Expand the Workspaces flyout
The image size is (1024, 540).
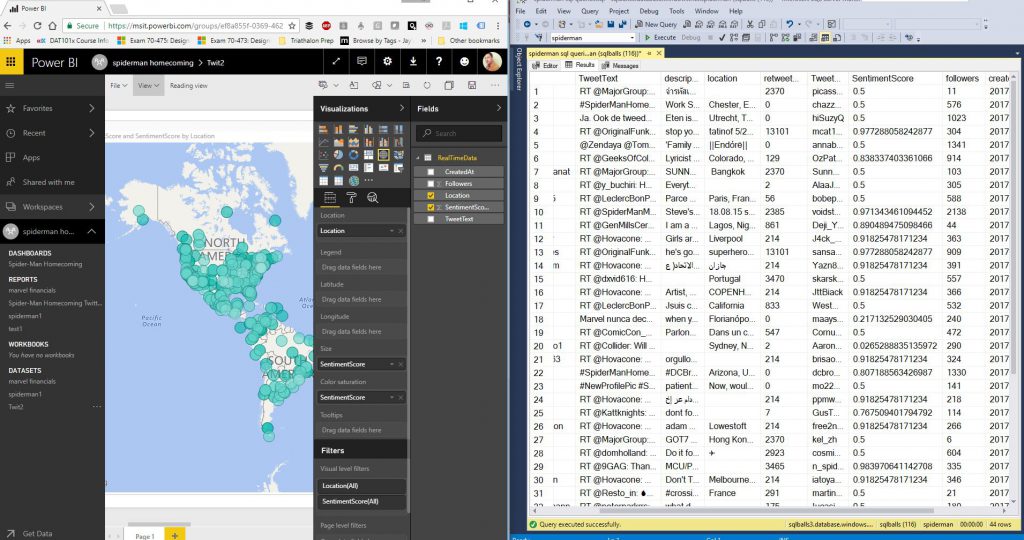click(91, 206)
